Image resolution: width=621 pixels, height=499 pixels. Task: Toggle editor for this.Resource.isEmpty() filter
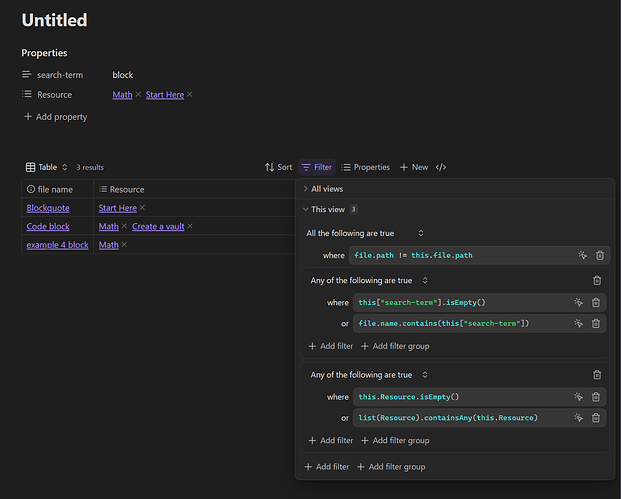(x=578, y=397)
